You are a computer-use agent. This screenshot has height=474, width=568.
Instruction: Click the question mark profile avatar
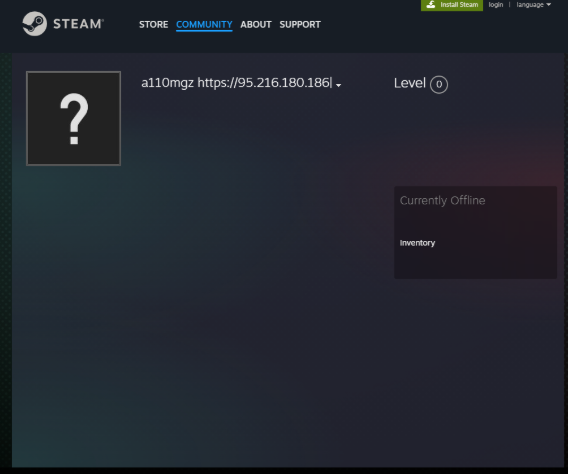74,118
